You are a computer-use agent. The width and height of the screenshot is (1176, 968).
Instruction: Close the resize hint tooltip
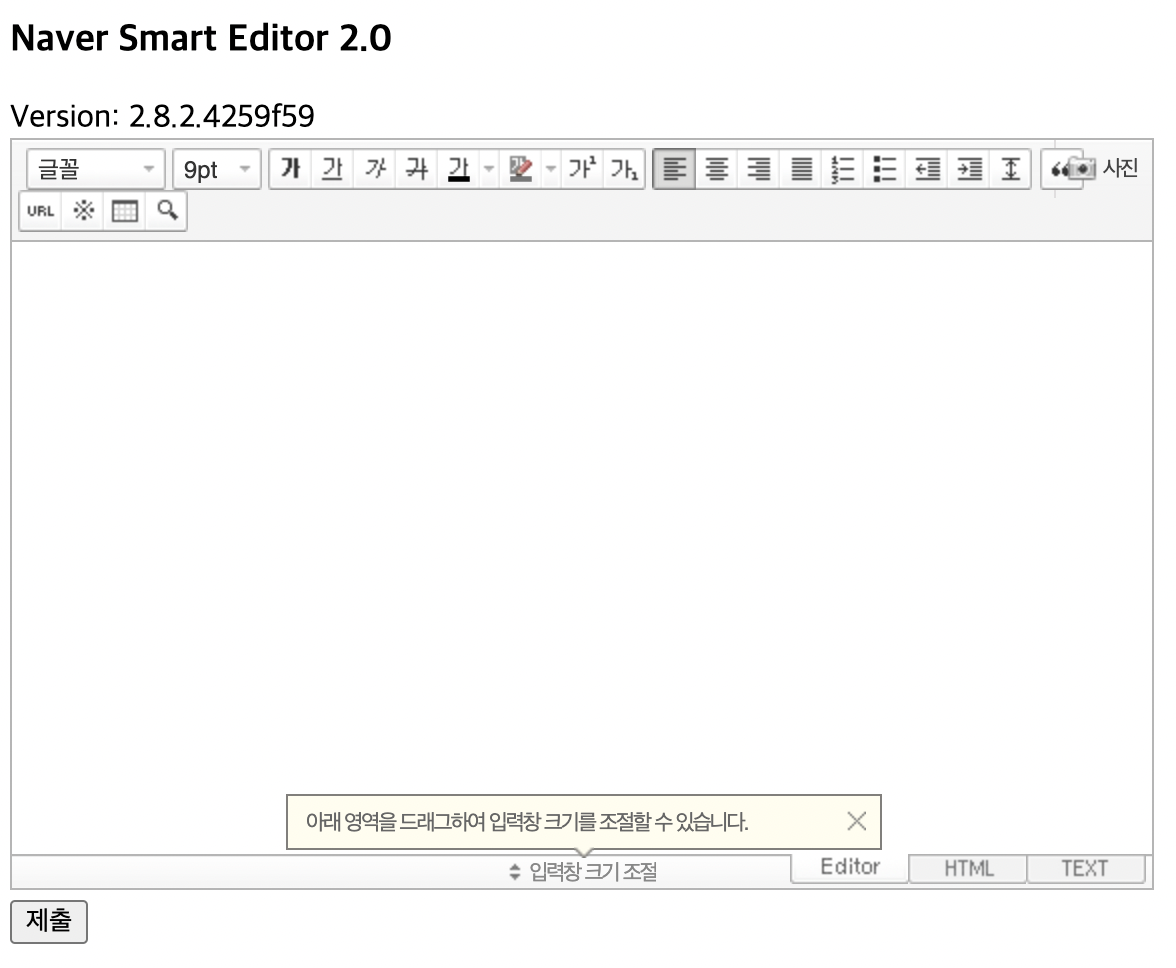[x=856, y=821]
